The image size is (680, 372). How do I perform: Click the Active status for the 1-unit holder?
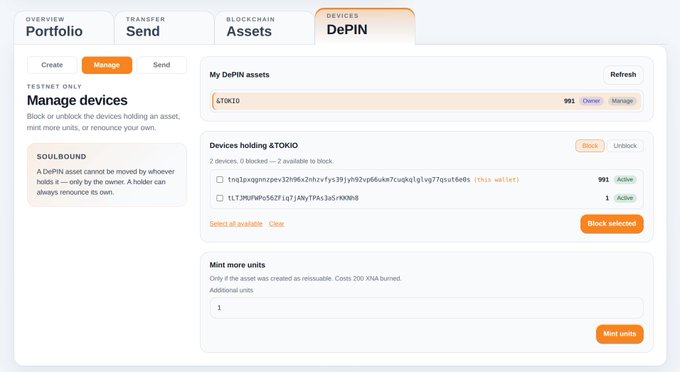(x=625, y=198)
